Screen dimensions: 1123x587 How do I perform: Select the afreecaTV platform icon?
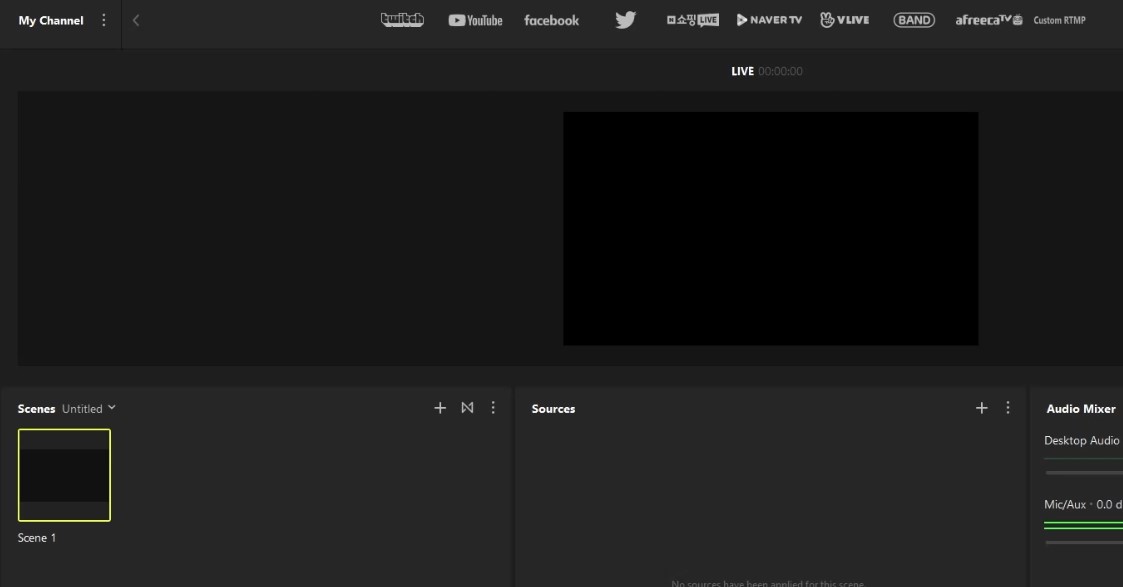click(987, 19)
